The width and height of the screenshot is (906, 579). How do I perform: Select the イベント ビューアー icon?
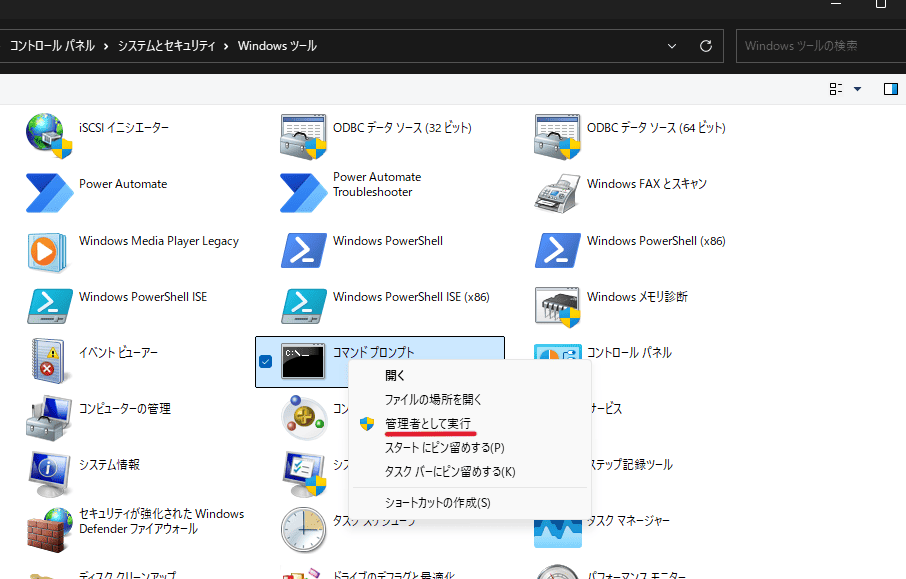pyautogui.click(x=49, y=362)
